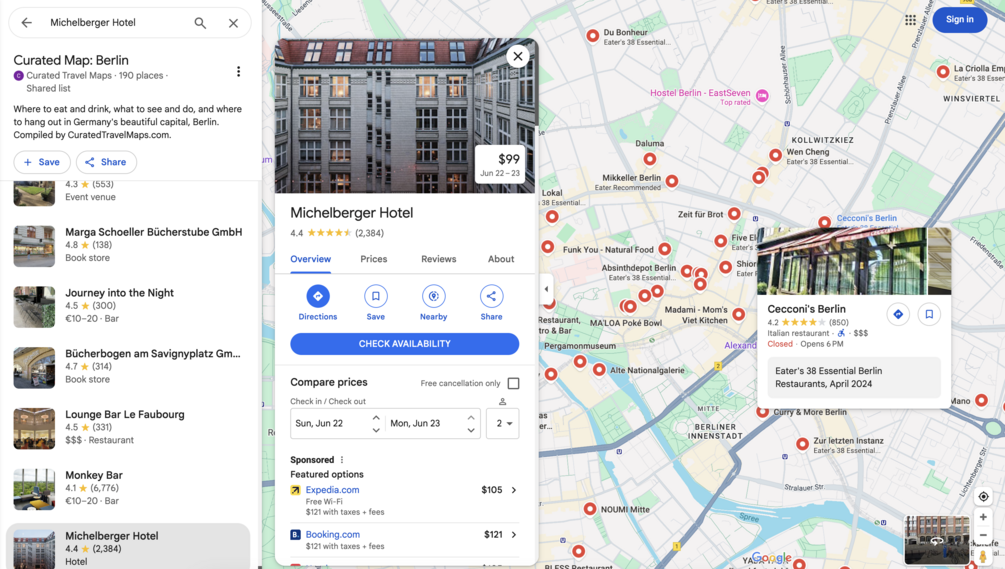Click the Funk You - Natural Food pin
Image resolution: width=1005 pixels, height=569 pixels.
665,249
